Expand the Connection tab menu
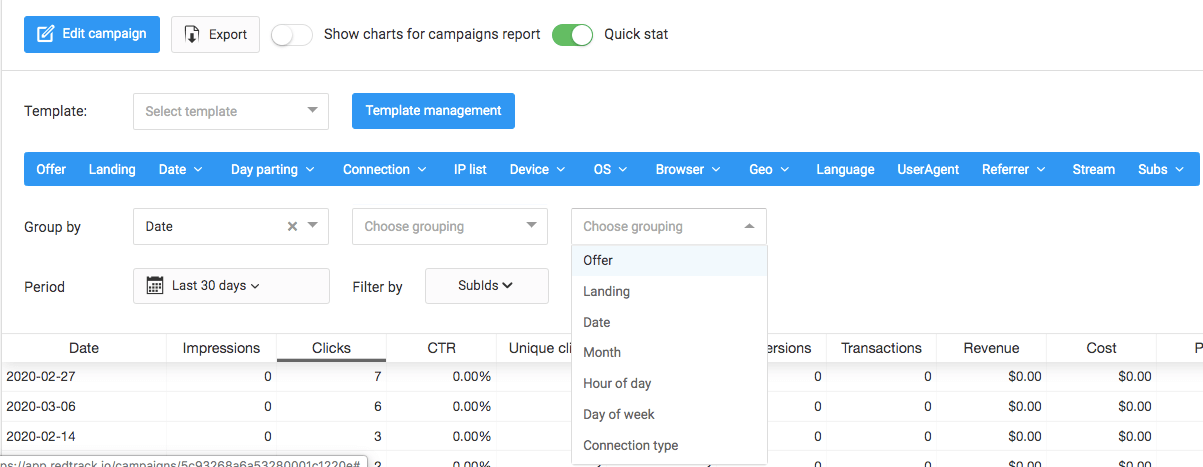 pos(384,169)
